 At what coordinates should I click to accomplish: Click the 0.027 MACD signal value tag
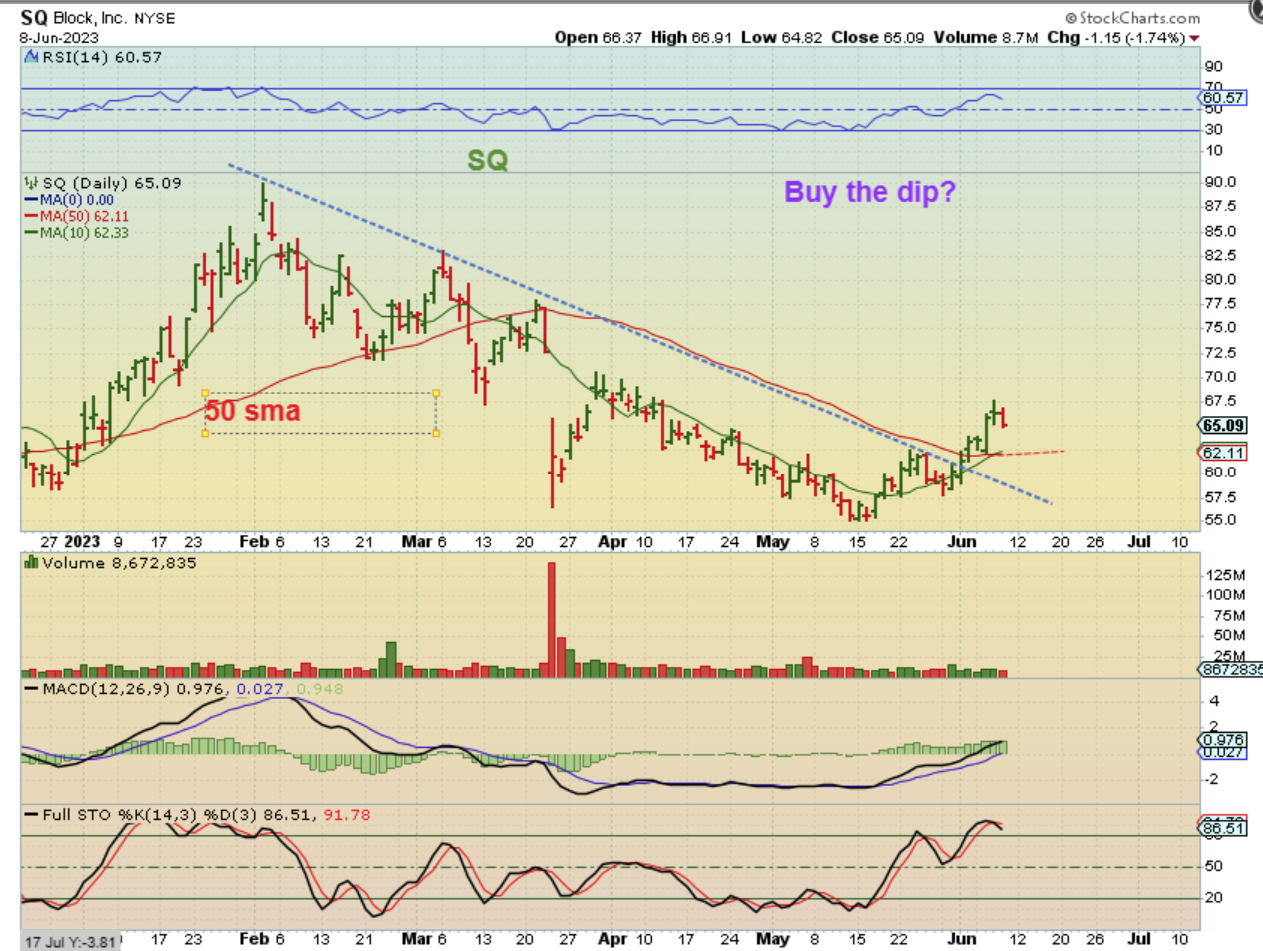pos(1222,752)
